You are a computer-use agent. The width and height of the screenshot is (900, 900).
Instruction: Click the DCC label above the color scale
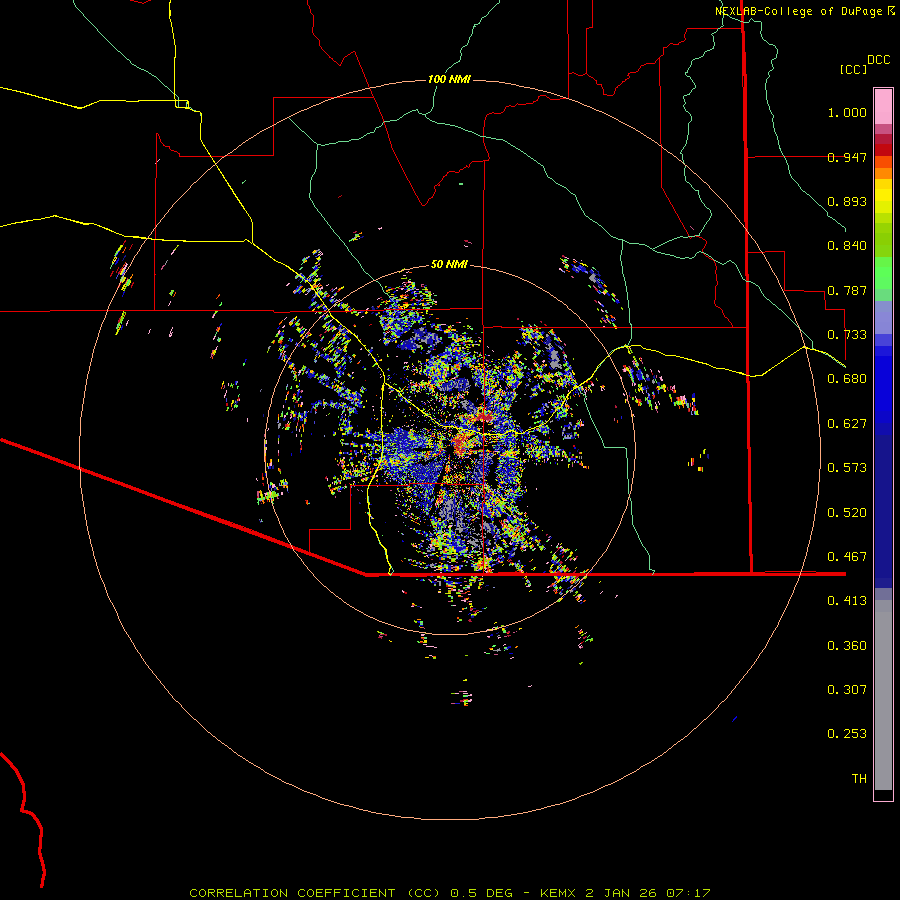tap(878, 60)
